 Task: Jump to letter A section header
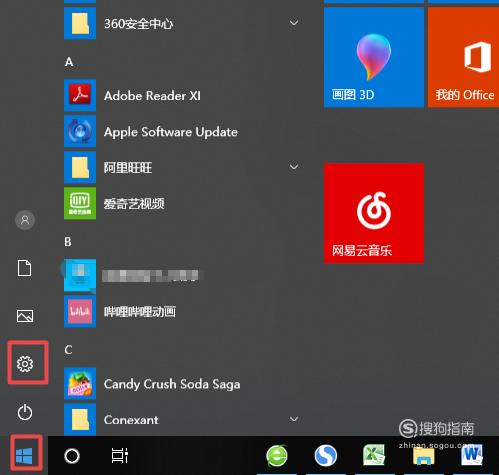[x=69, y=62]
